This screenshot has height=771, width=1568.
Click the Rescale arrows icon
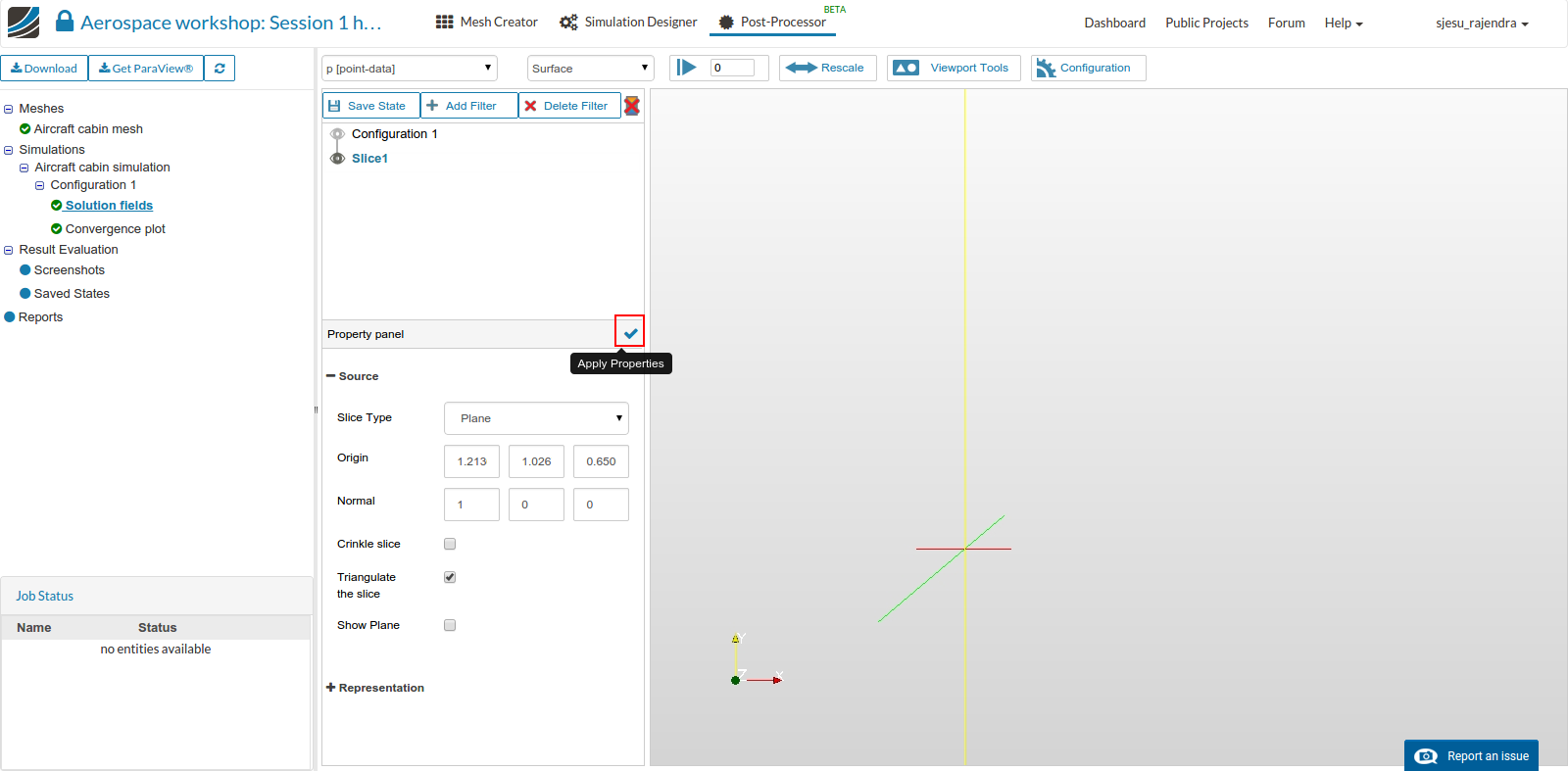(x=801, y=68)
